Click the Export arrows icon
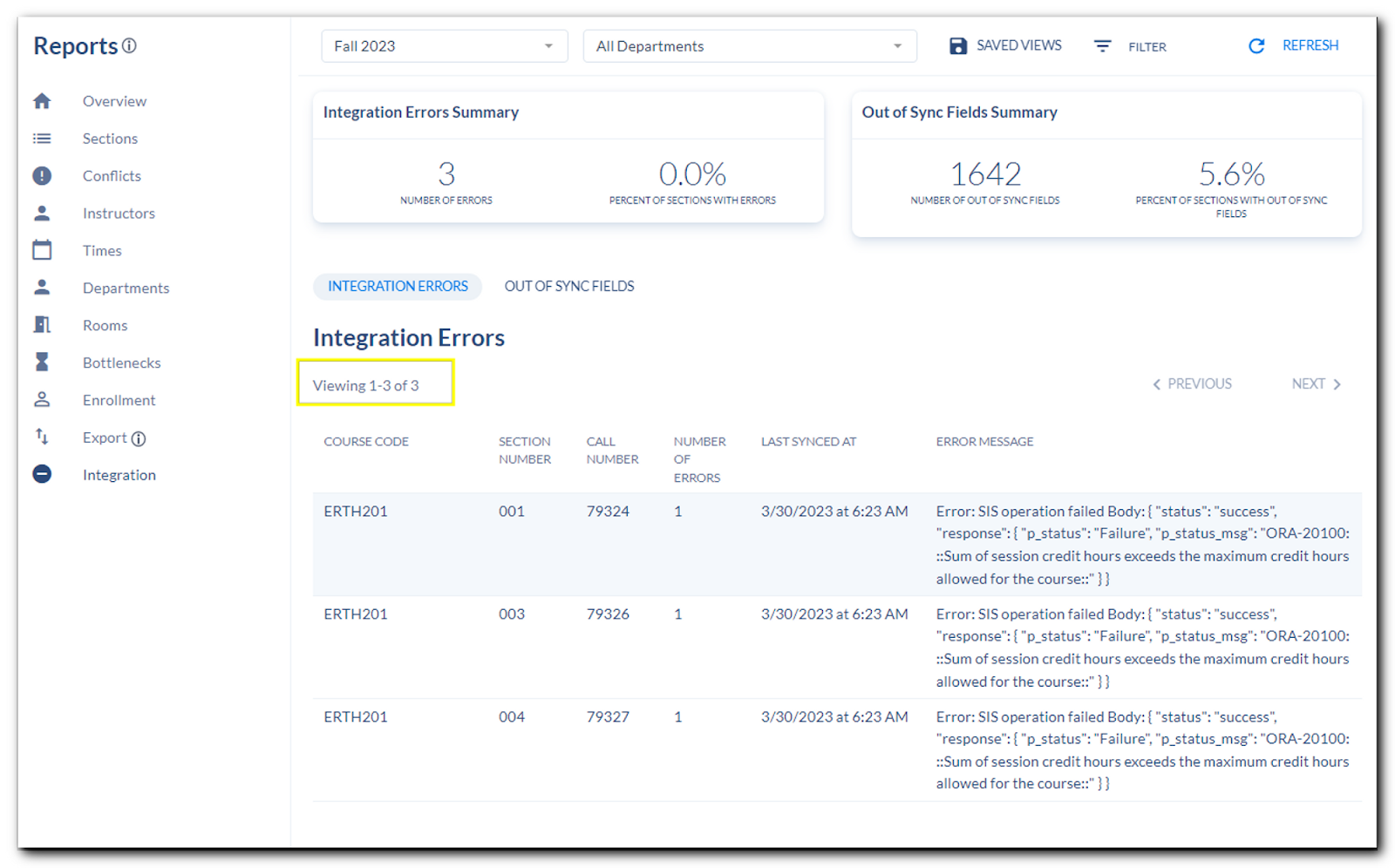Screen dimensions: 1395x868 click(x=42, y=437)
